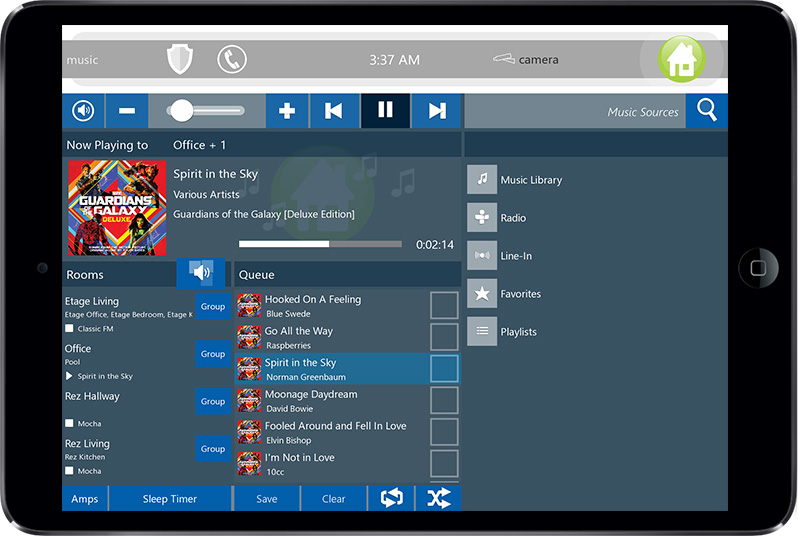The height and width of the screenshot is (536, 800).
Task: Open the Sleep Timer menu
Action: pos(170,499)
